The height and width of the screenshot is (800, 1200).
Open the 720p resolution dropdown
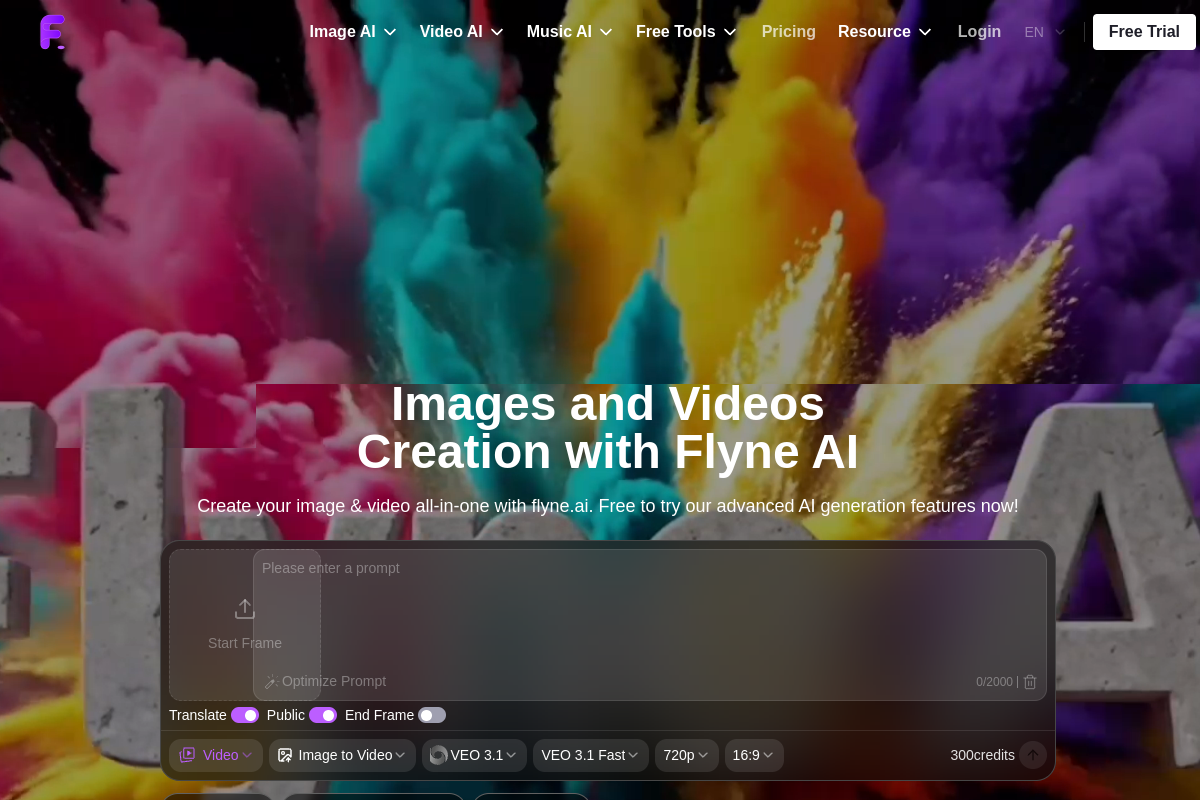[x=687, y=755]
